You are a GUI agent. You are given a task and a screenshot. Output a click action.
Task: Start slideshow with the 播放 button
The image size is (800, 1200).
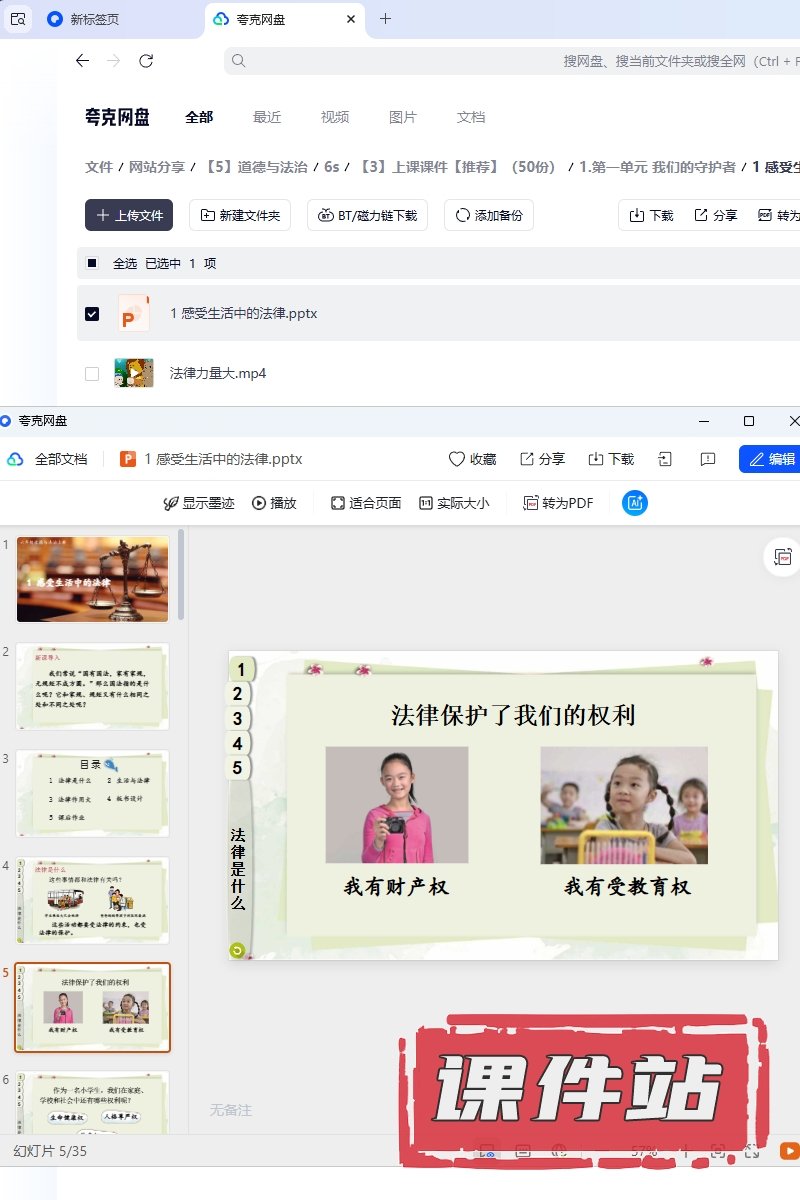(274, 503)
